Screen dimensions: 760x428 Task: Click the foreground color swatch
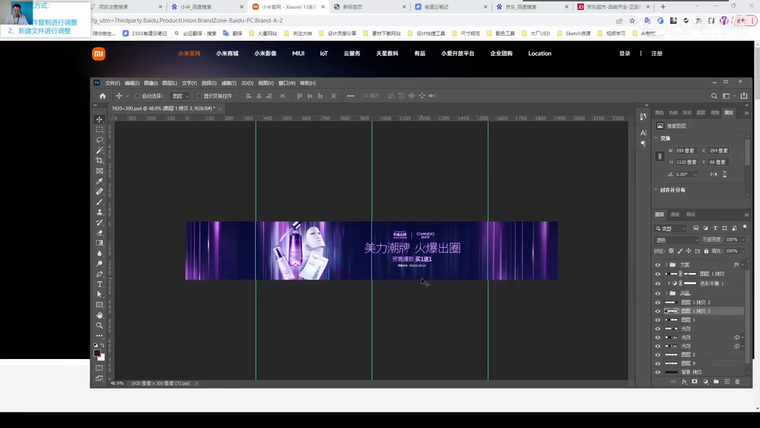point(97,352)
